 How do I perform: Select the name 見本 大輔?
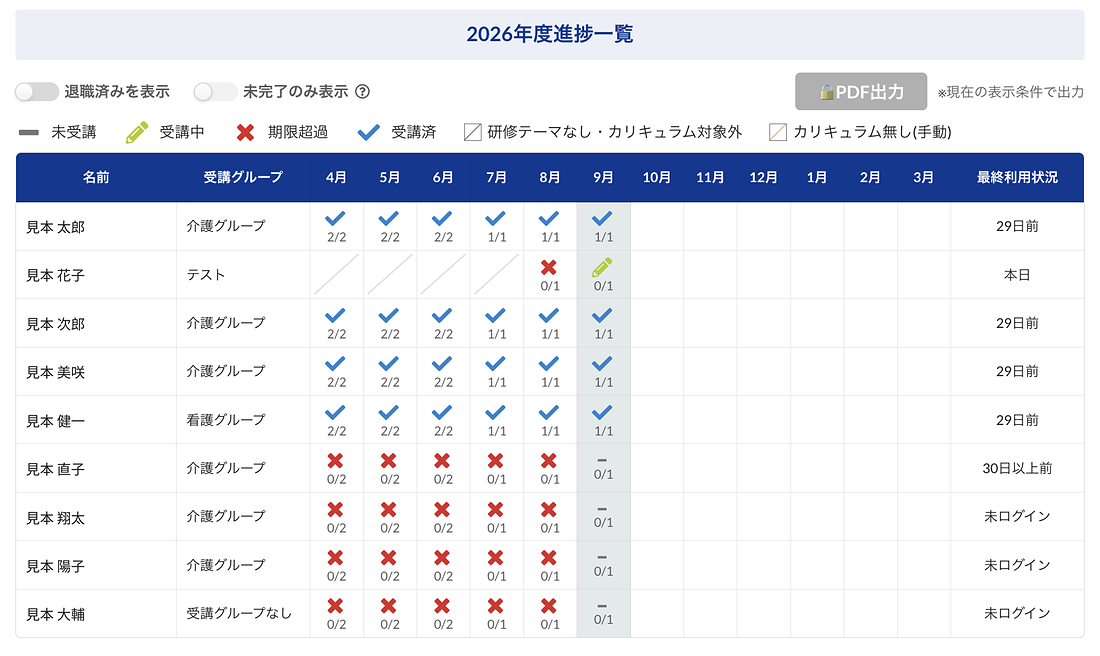click(55, 615)
